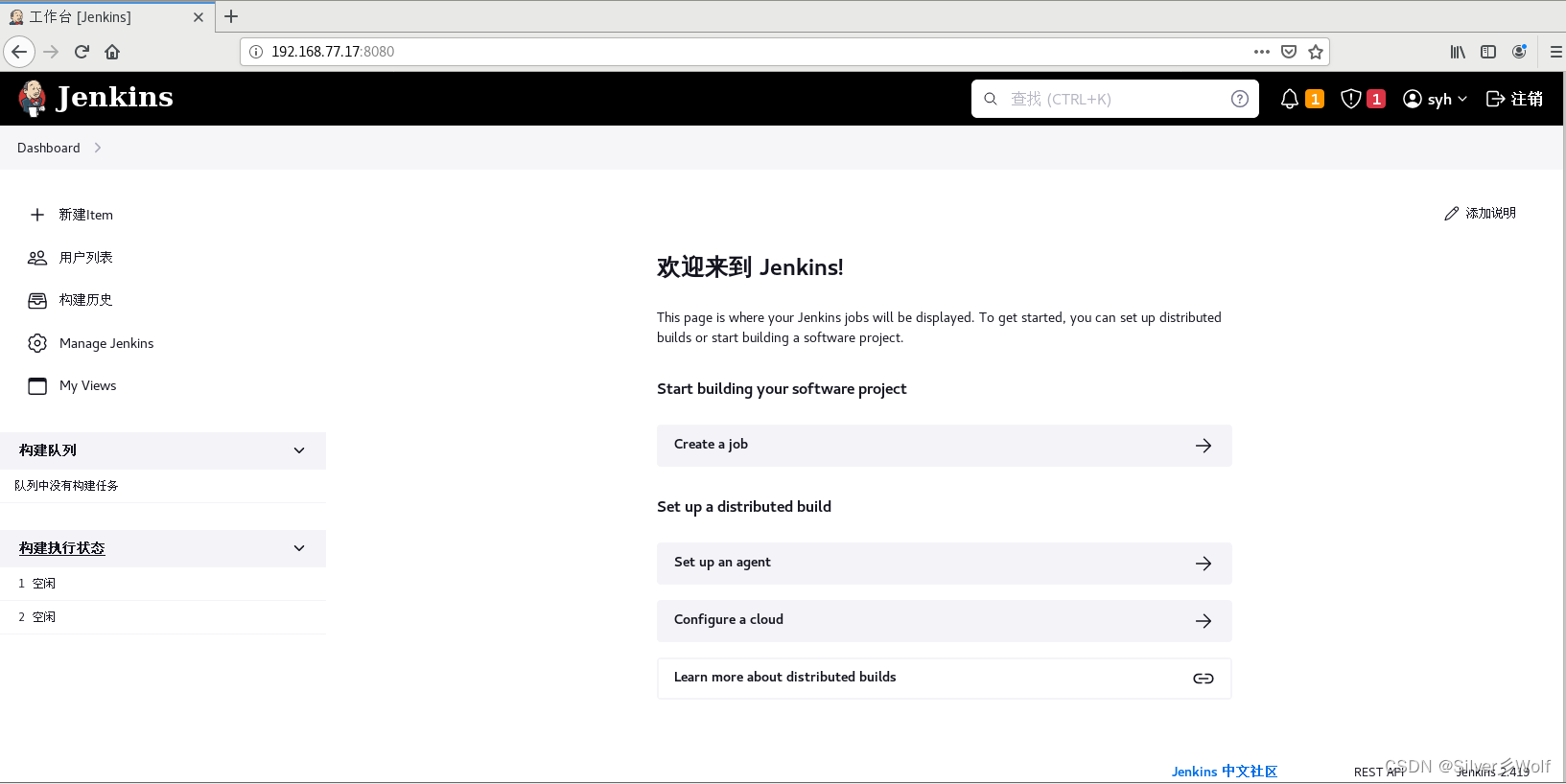Click Create a job
Image resolution: width=1566 pixels, height=784 pixels.
944,446
